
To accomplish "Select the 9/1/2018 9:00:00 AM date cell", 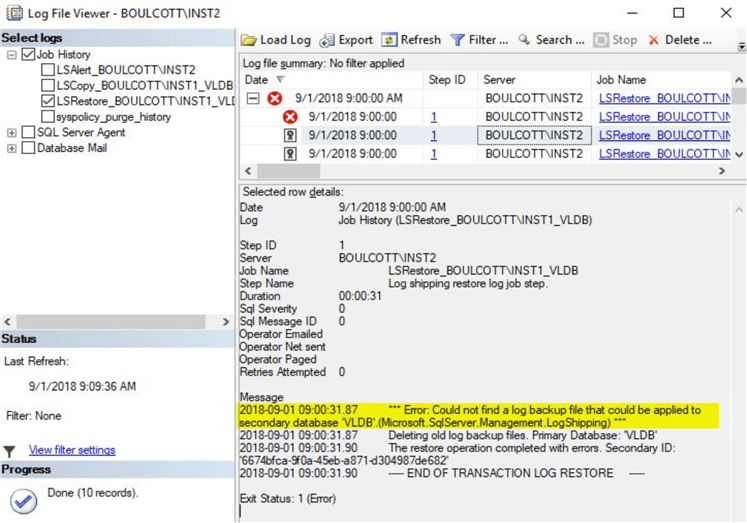I will (349, 99).
